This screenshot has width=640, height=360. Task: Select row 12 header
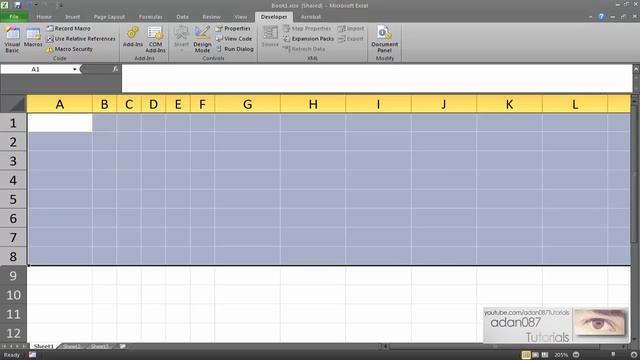pos(13,333)
